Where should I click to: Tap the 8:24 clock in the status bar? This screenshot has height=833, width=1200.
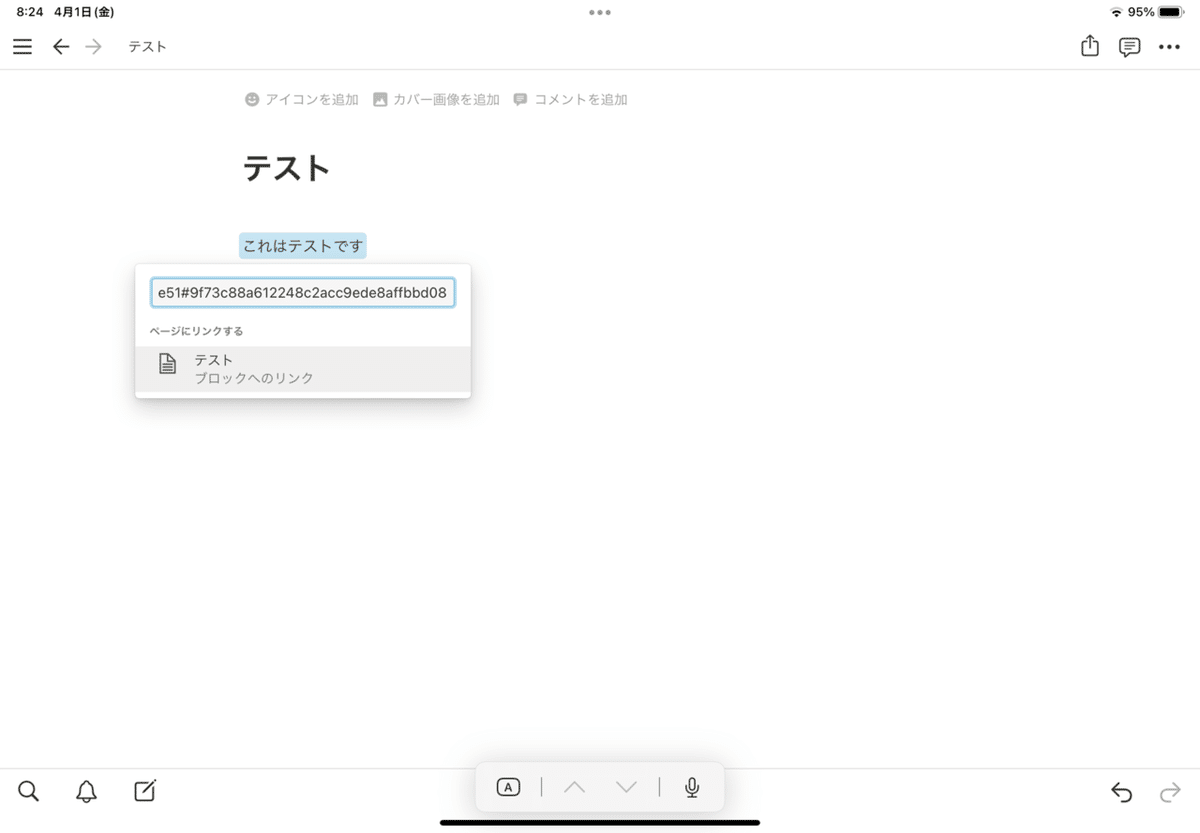pos(29,12)
